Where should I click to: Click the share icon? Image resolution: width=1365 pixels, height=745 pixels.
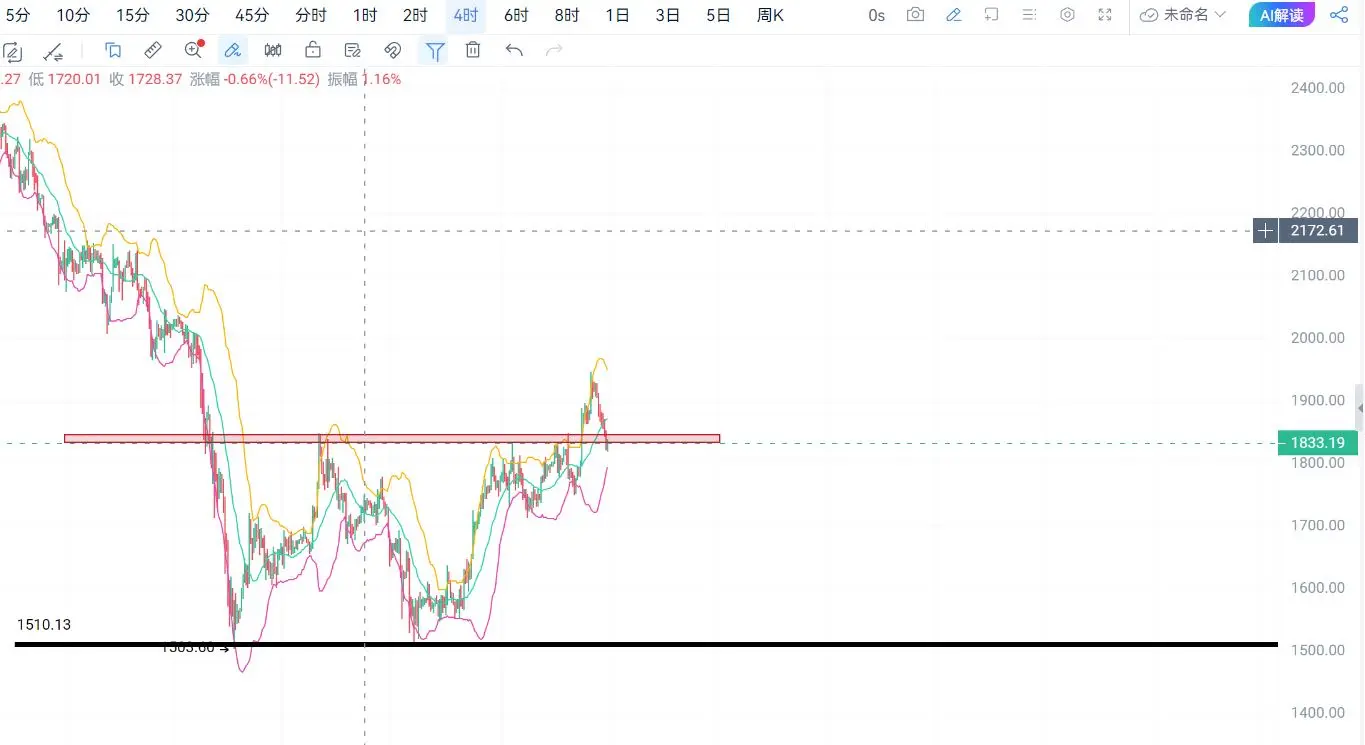coord(1338,15)
